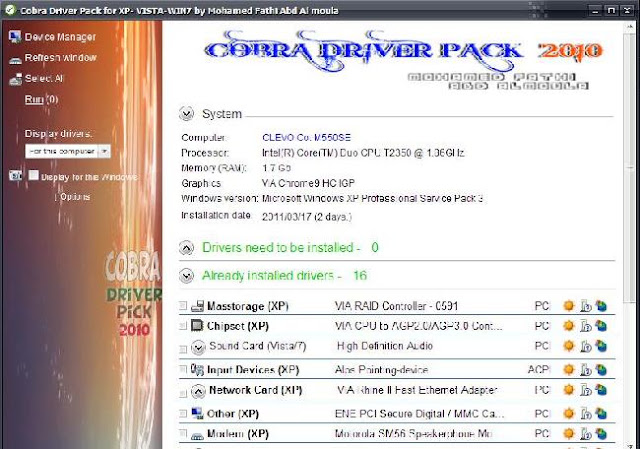Click the scrollbar down arrow

[x=629, y=445]
